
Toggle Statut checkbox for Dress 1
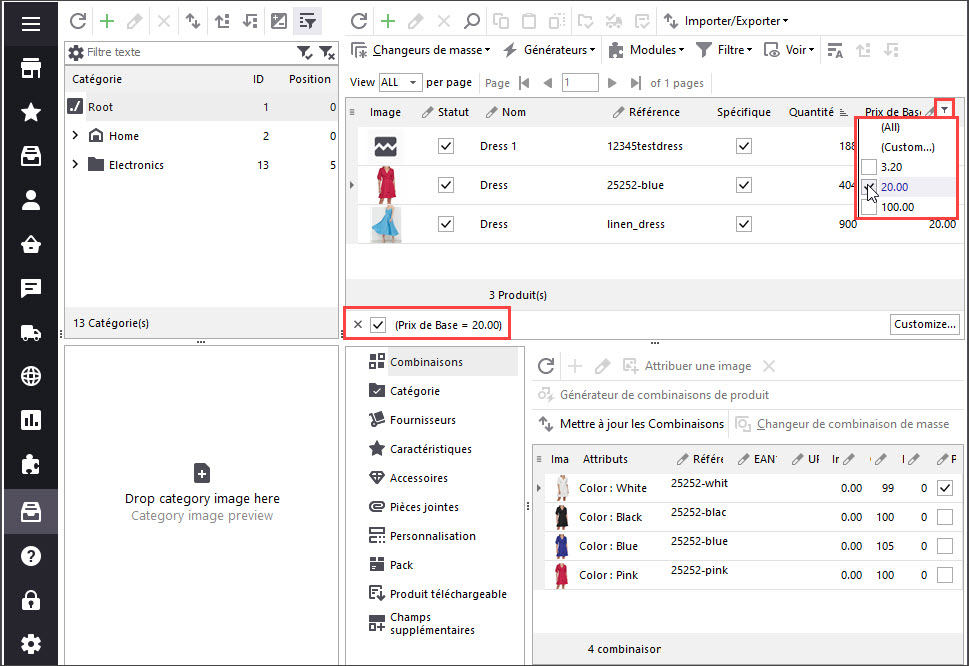tap(446, 146)
